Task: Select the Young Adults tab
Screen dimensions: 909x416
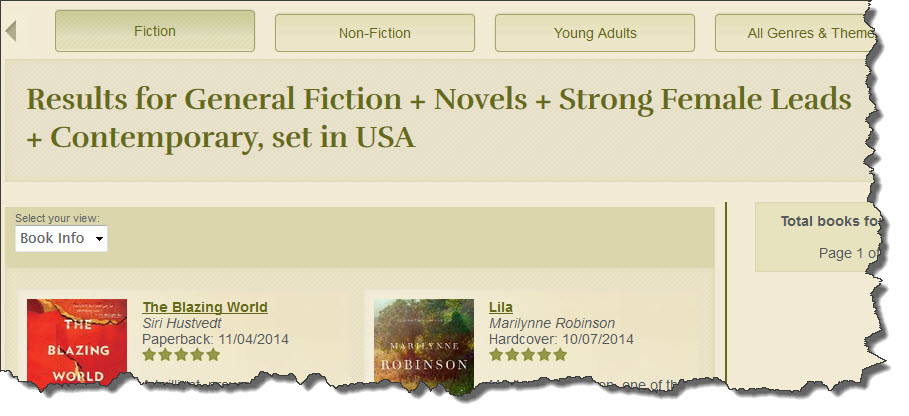Action: (595, 33)
